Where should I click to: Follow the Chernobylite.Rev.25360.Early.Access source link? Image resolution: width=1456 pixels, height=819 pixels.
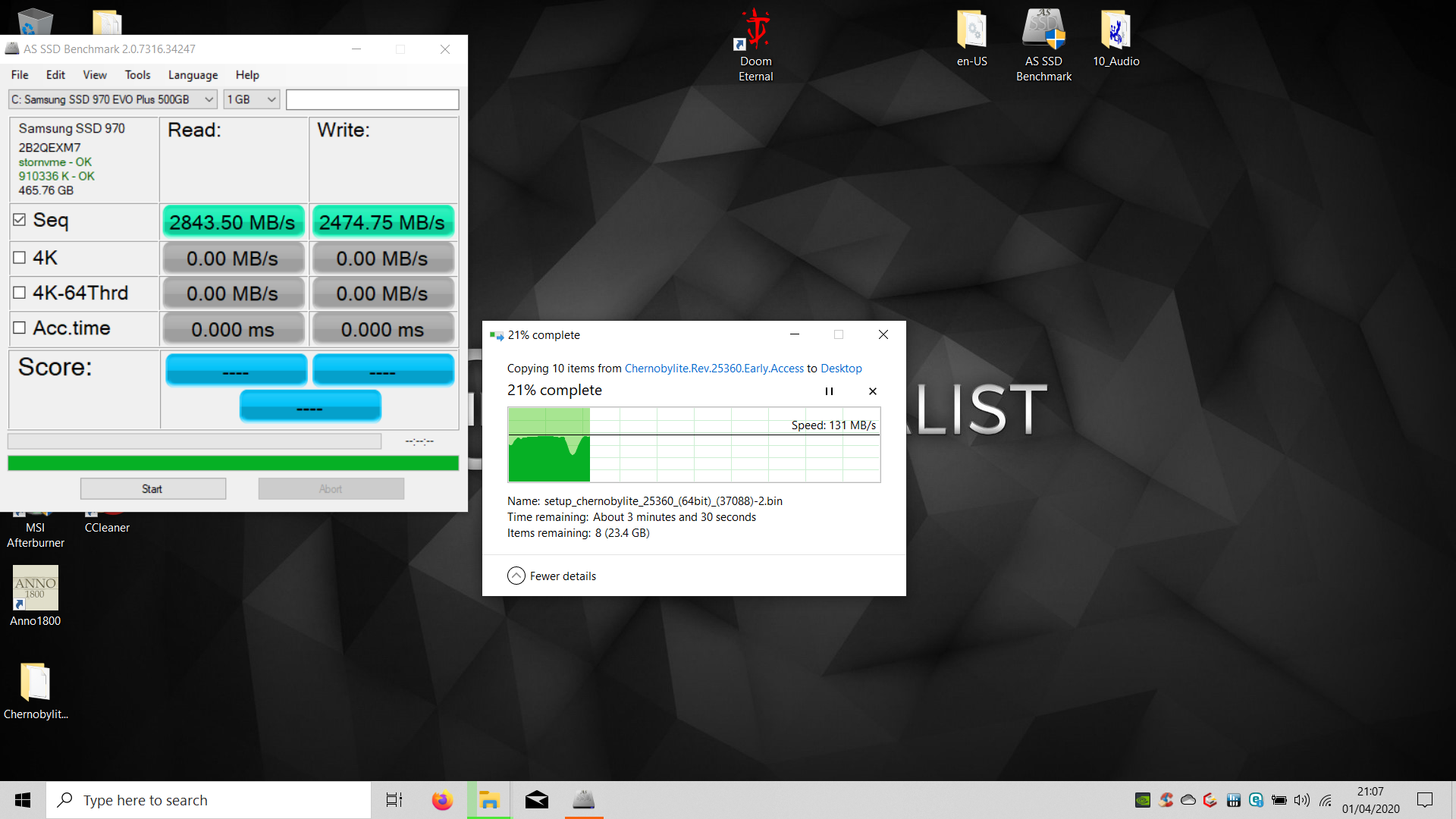coord(714,369)
